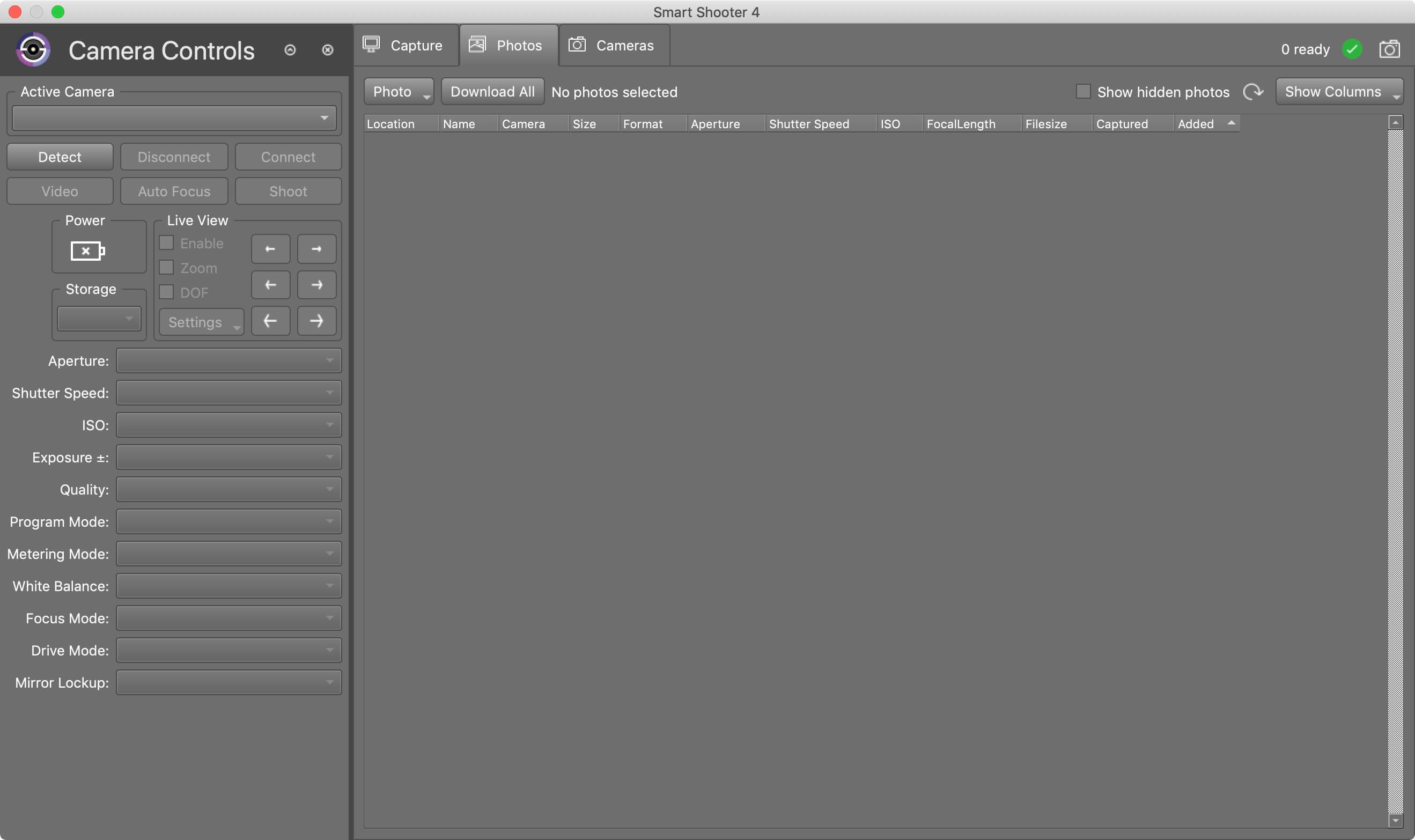The height and width of the screenshot is (840, 1415).
Task: Click the medium left arrow in Live View
Action: (x=270, y=285)
